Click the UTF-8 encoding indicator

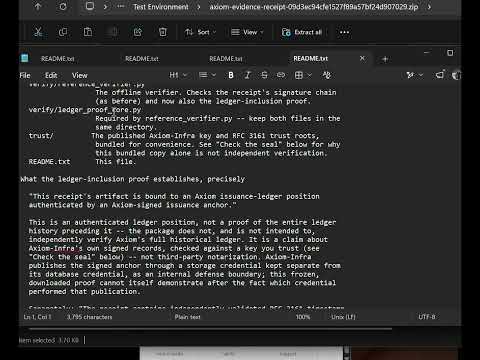point(427,317)
